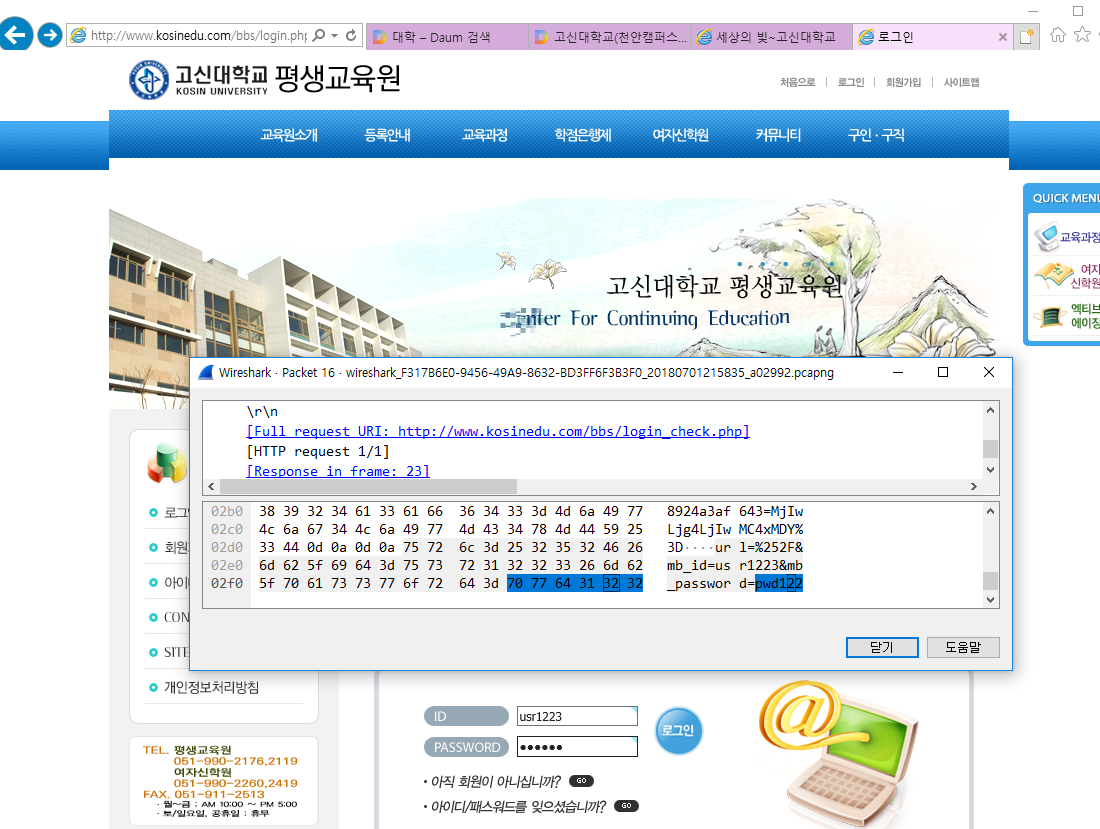
Task: Click the 여자신학원 quick menu book icon
Action: coord(1054,275)
